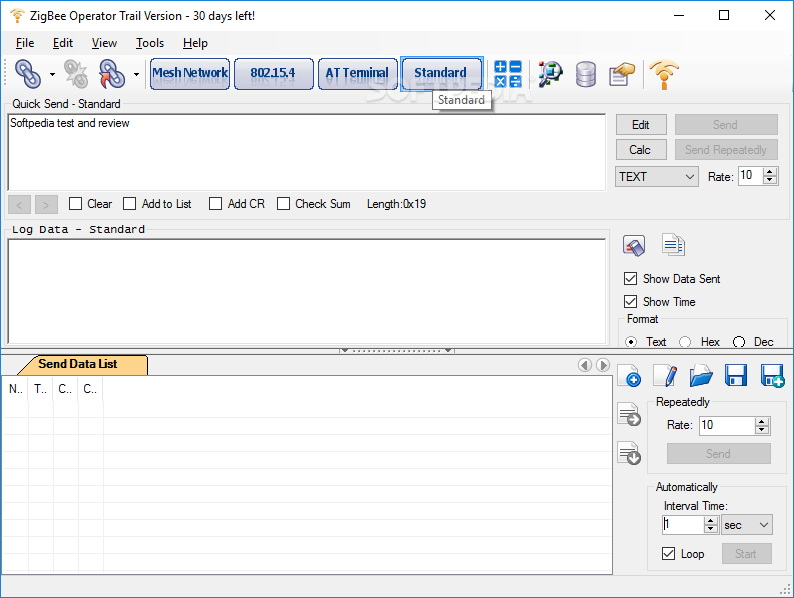This screenshot has width=794, height=598.
Task: Click the previous history arrow button
Action: (20, 205)
